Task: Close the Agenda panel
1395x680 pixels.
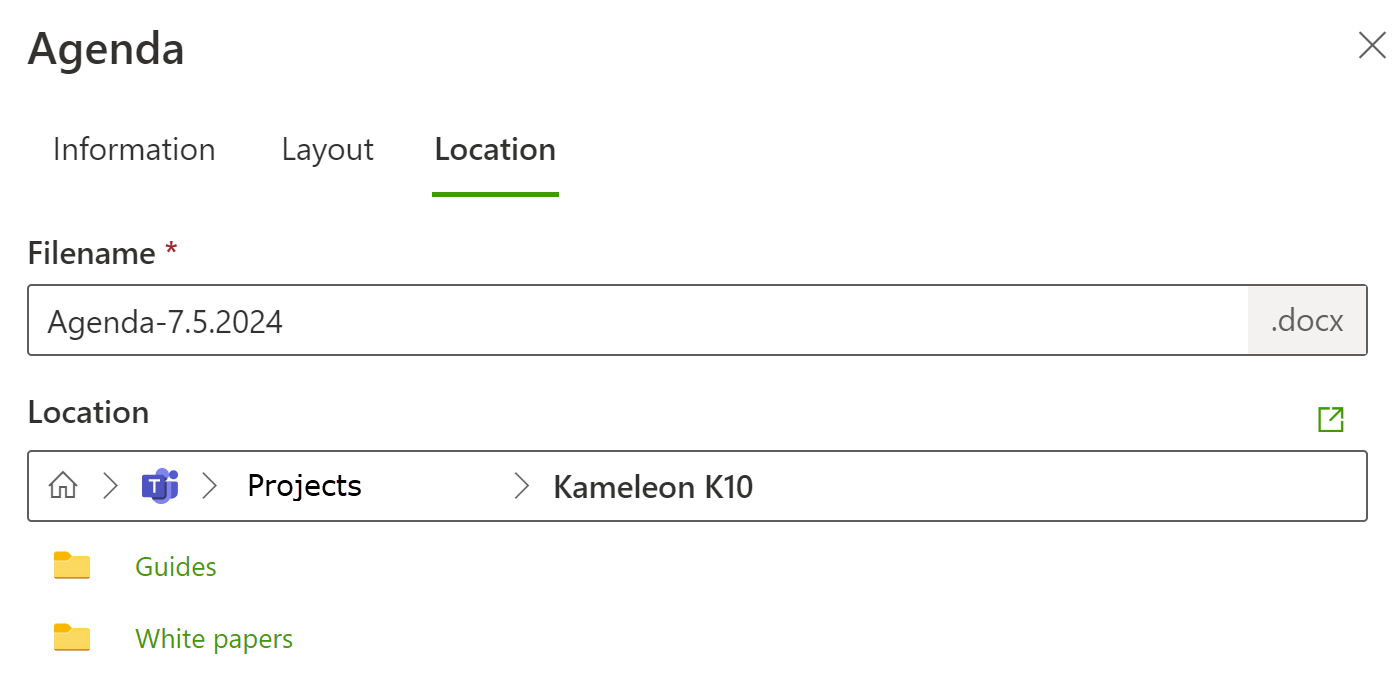Action: [x=1371, y=46]
